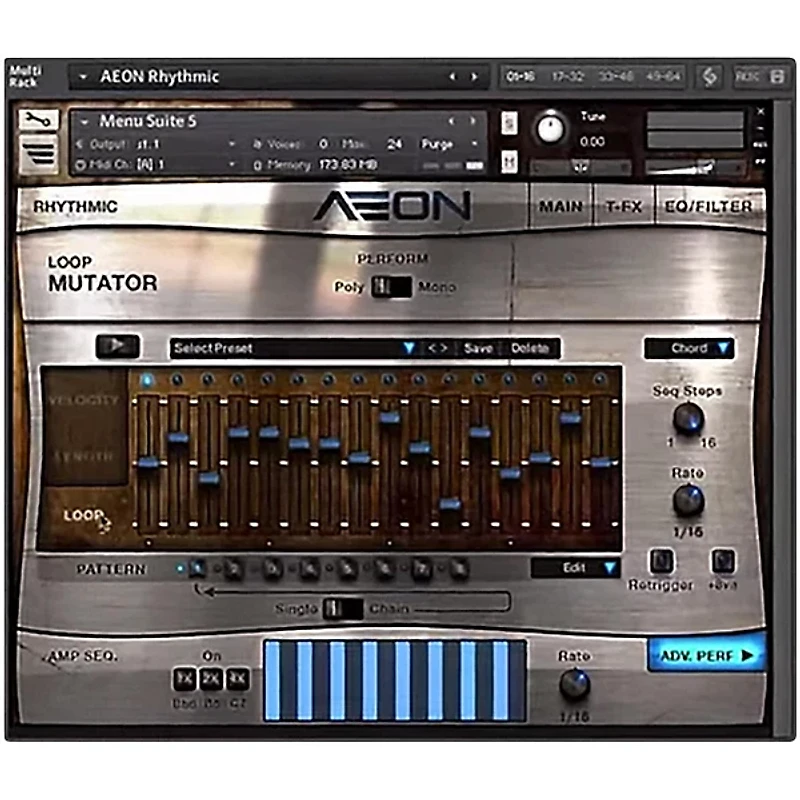Save the current sequencer preset
Viewport: 800px width, 800px height.
coord(478,348)
